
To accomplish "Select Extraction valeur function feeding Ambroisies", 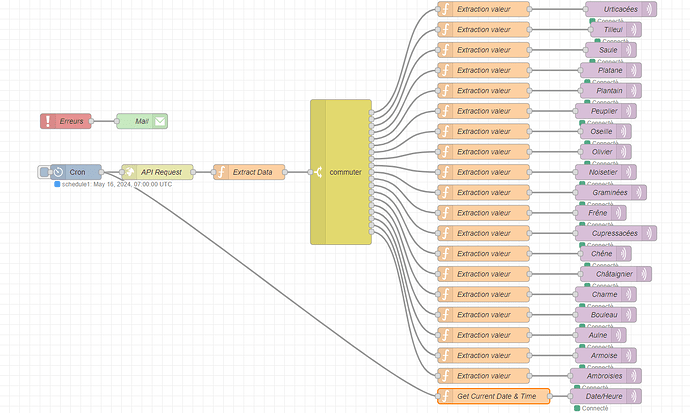I will [x=484, y=376].
